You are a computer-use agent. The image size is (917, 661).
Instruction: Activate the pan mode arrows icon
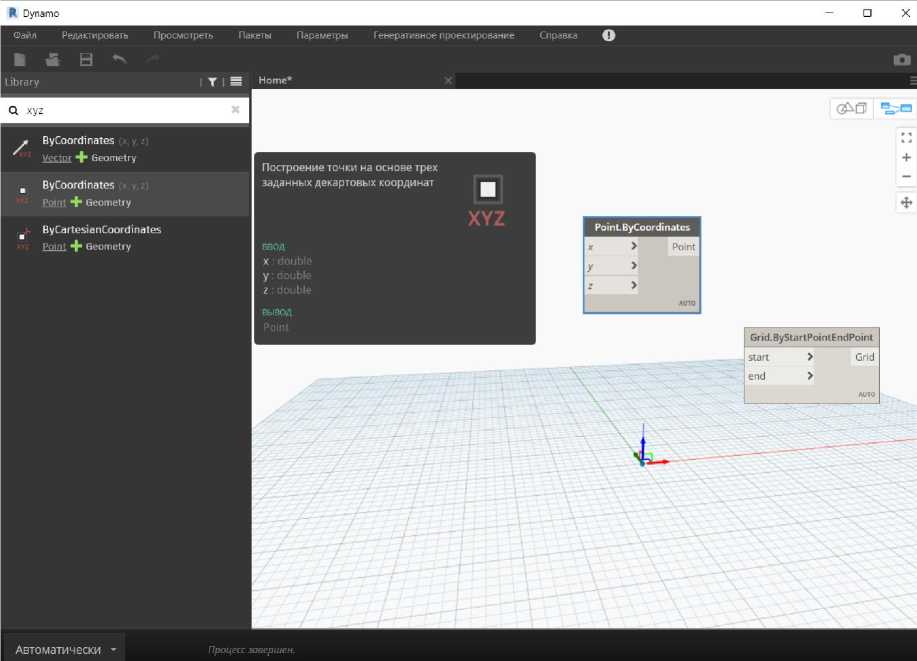[x=906, y=203]
